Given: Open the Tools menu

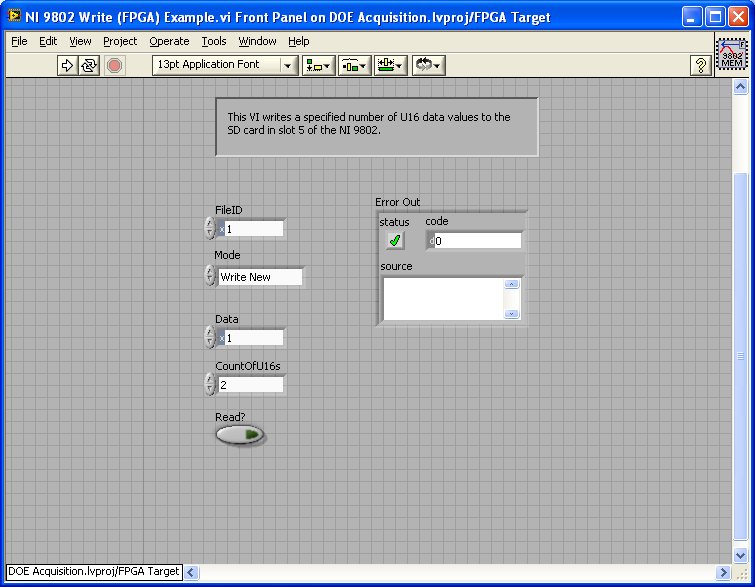Looking at the screenshot, I should (x=214, y=41).
